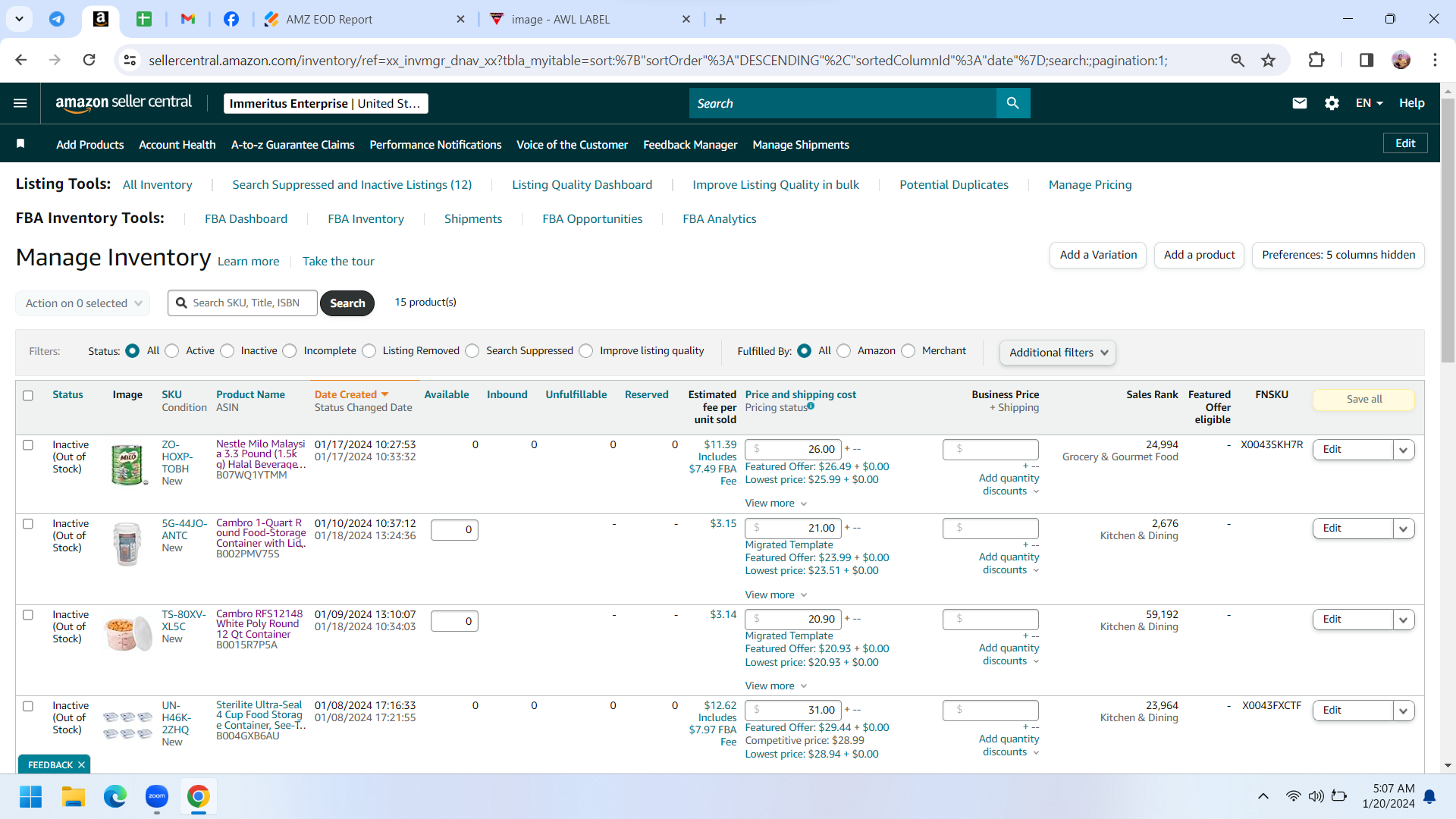Expand View more under the Nestle Milo pricing
This screenshot has width=1456, height=819.
pyautogui.click(x=776, y=503)
